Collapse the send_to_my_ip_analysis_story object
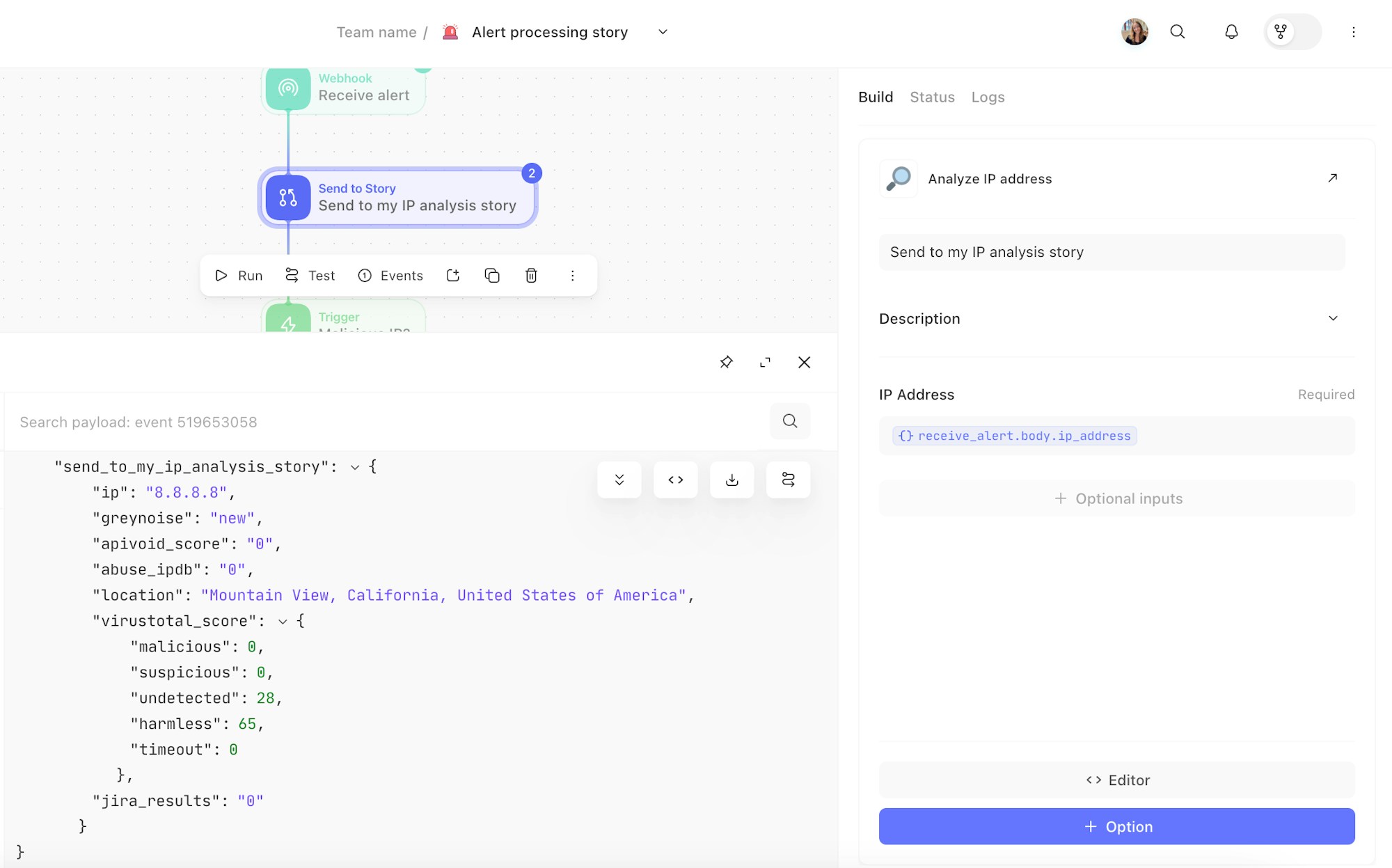Image resolution: width=1392 pixels, height=868 pixels. point(355,467)
